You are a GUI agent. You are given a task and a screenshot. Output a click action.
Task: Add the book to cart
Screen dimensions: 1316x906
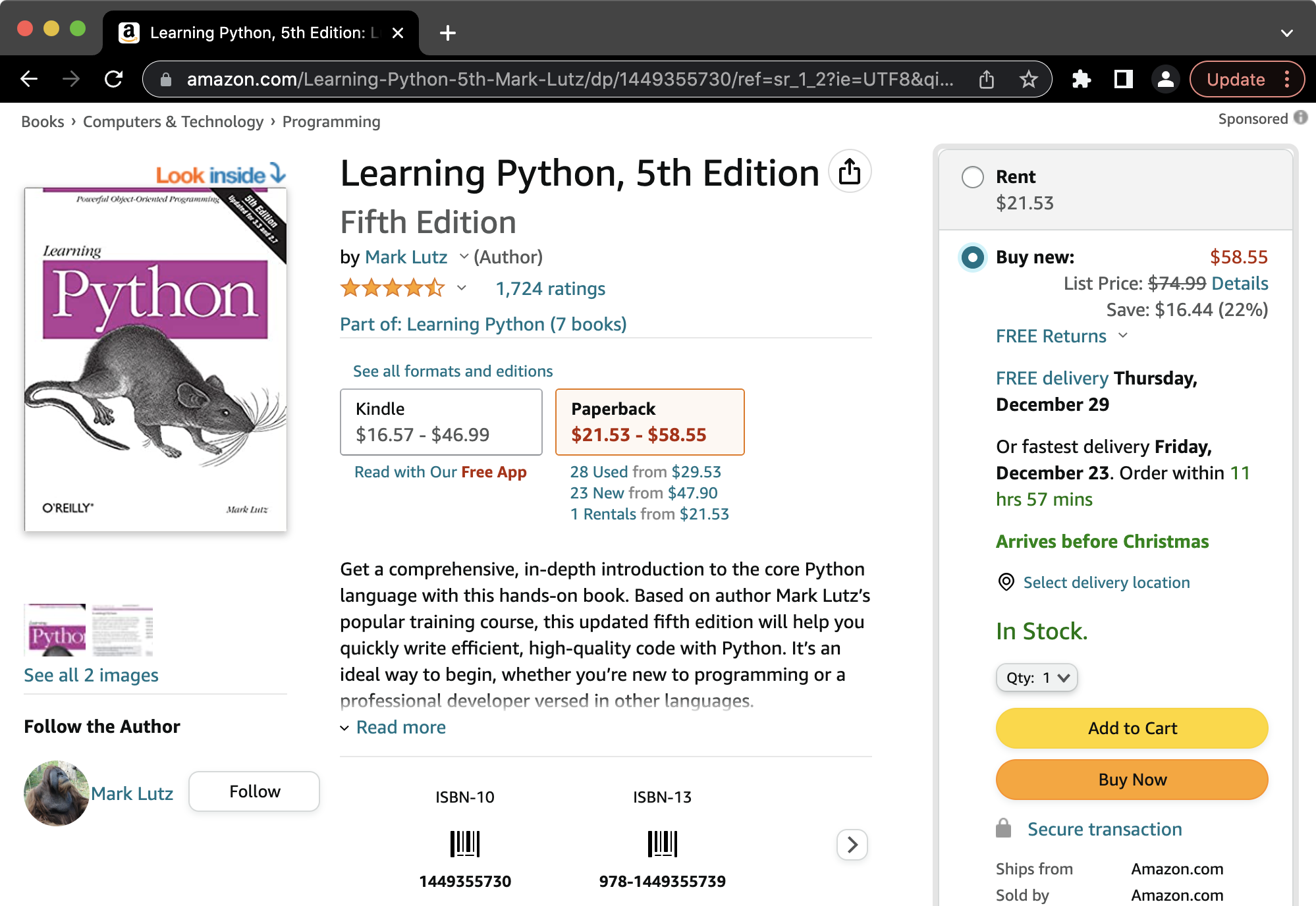pos(1132,728)
